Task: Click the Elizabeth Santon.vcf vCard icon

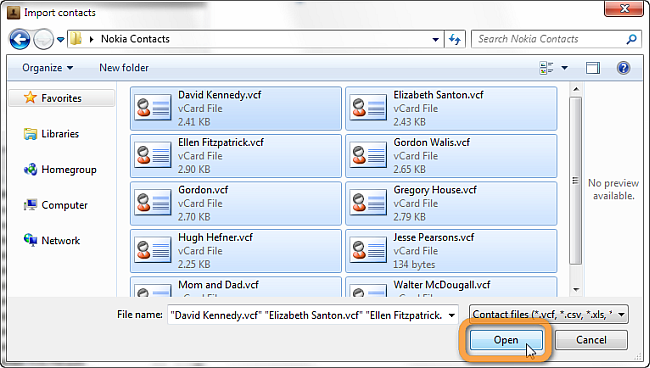Action: [x=368, y=108]
